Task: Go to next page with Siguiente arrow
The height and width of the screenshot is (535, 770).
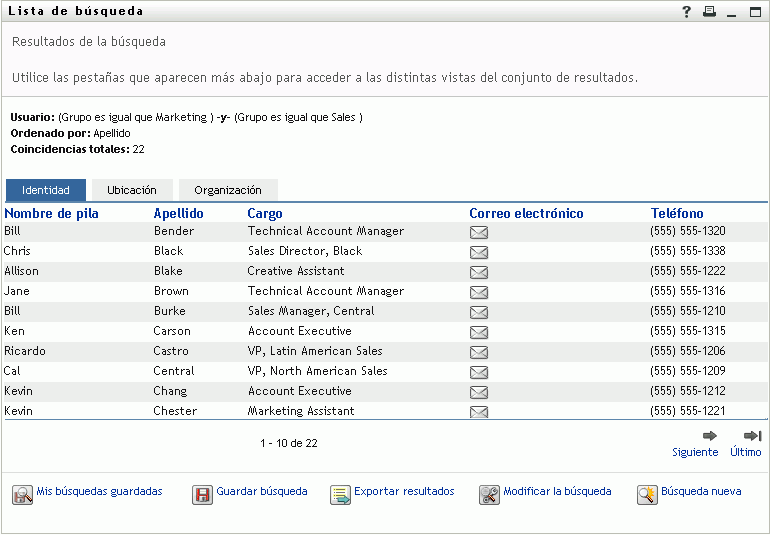Action: (710, 436)
